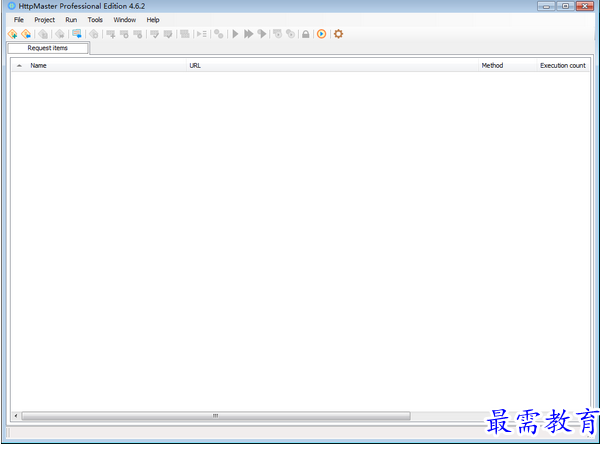Viewport: 608px width, 453px height.
Task: Click the grayed delete request item icon
Action: (138, 34)
